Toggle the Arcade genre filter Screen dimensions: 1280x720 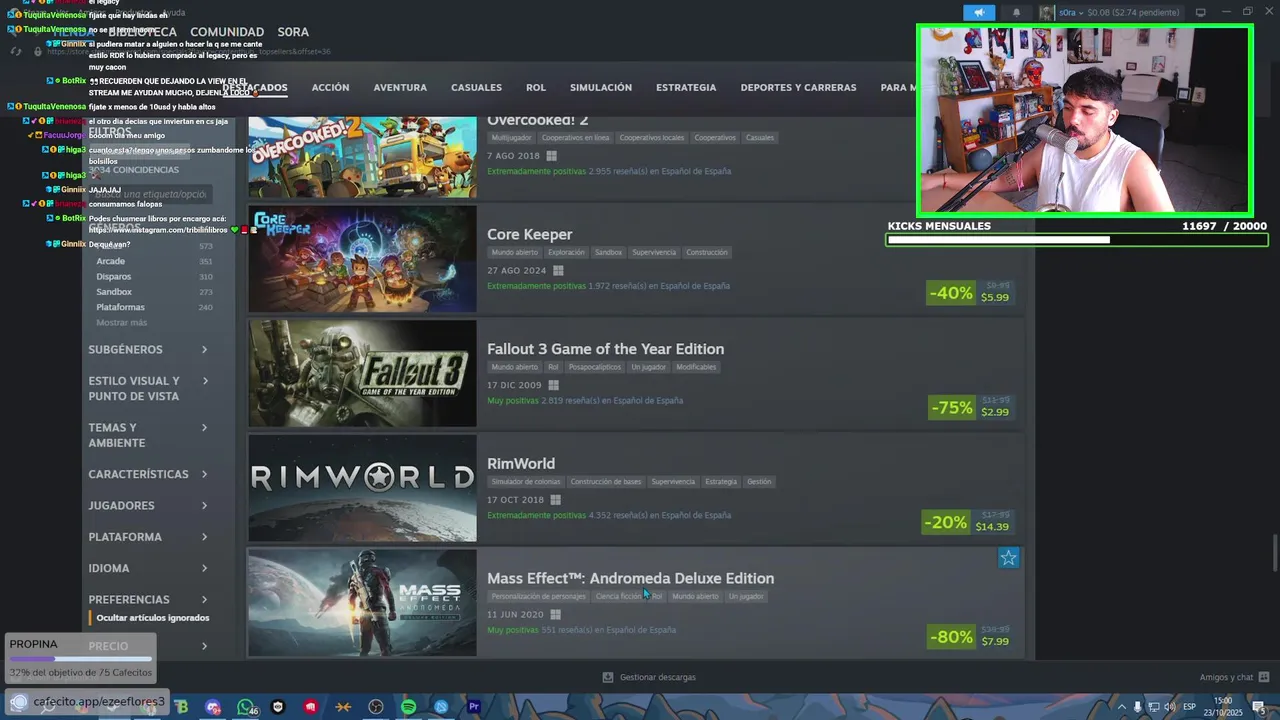154,262
